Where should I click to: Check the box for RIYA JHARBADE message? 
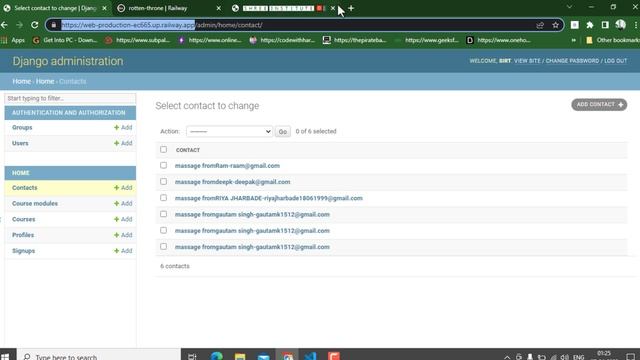[163, 198]
